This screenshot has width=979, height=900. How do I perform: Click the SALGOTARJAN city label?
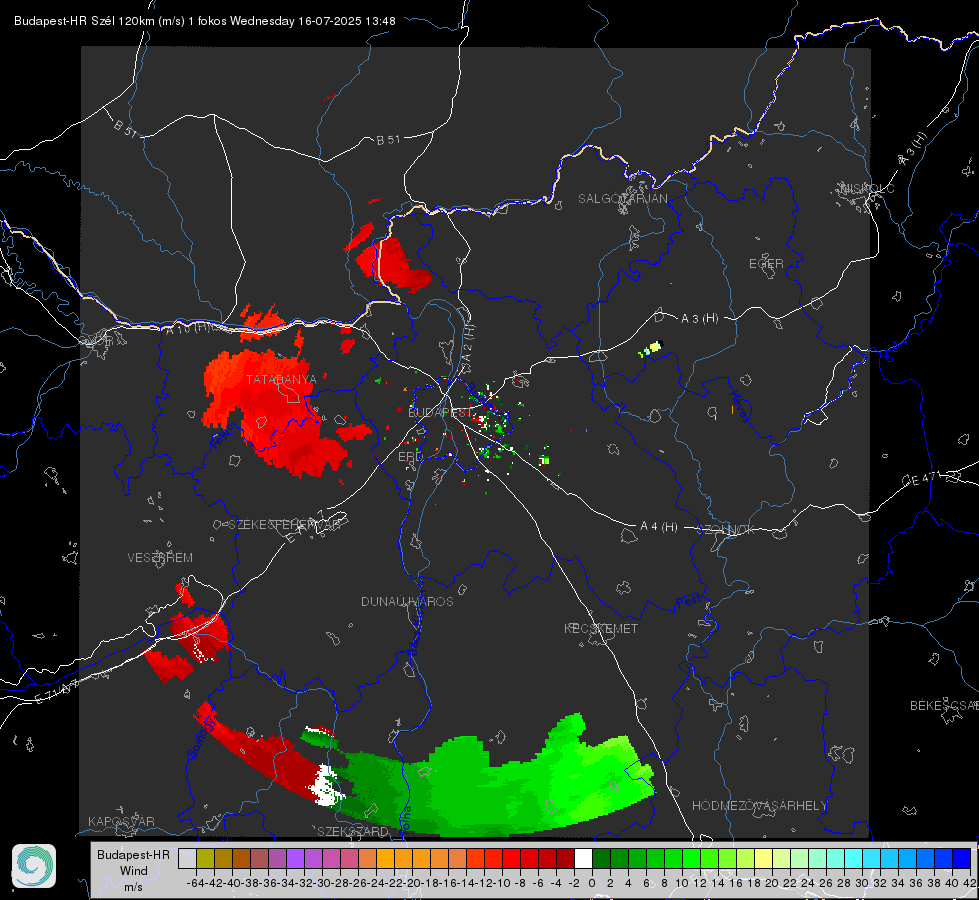click(622, 199)
